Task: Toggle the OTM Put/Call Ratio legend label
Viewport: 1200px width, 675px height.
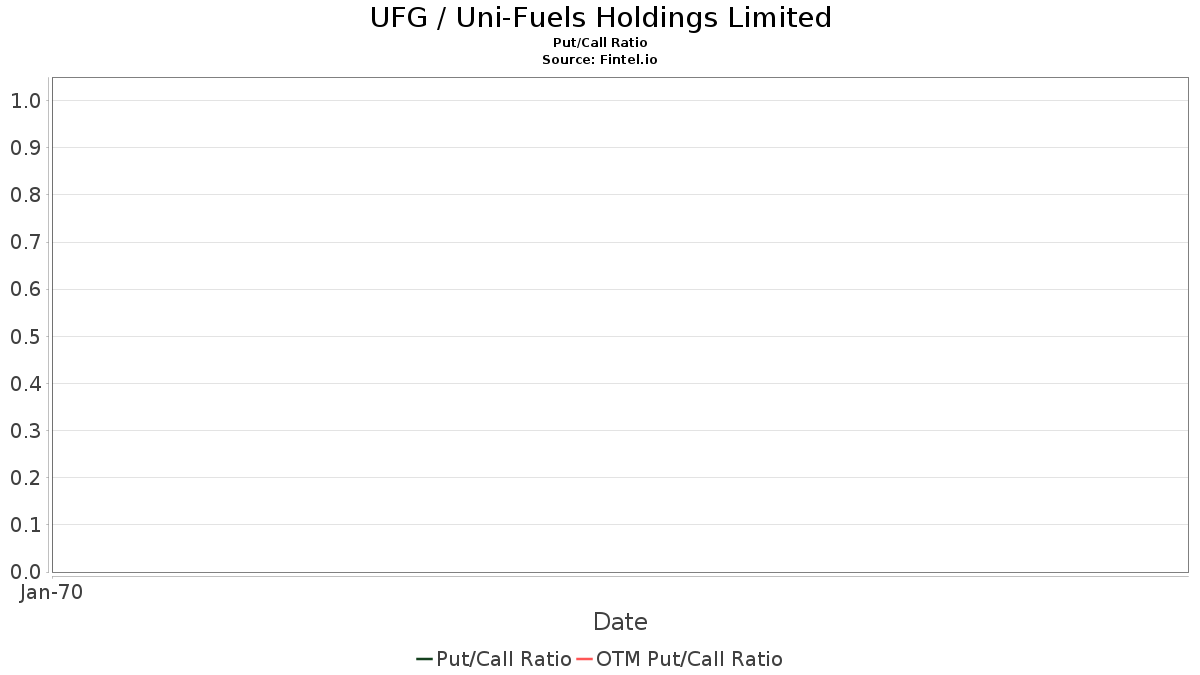Action: click(x=689, y=659)
